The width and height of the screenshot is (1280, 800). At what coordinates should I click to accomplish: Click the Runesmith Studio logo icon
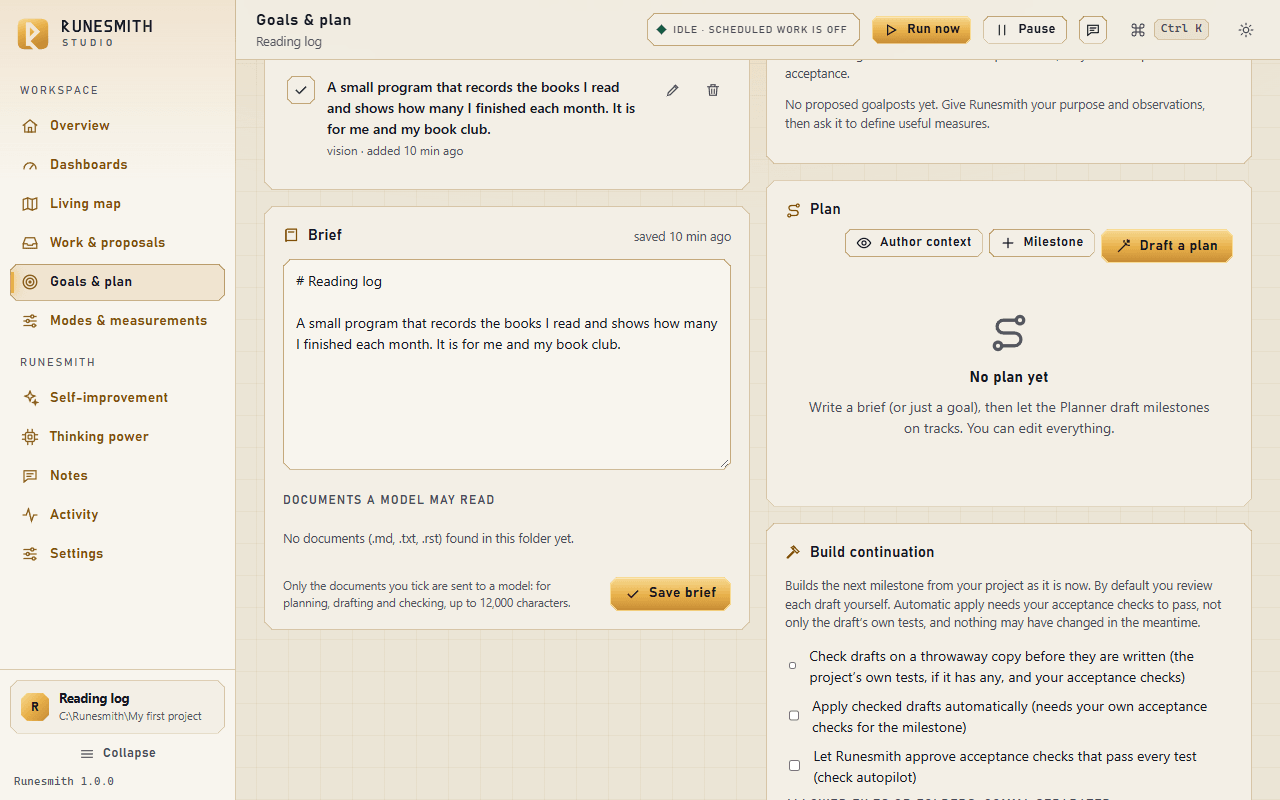(33, 33)
